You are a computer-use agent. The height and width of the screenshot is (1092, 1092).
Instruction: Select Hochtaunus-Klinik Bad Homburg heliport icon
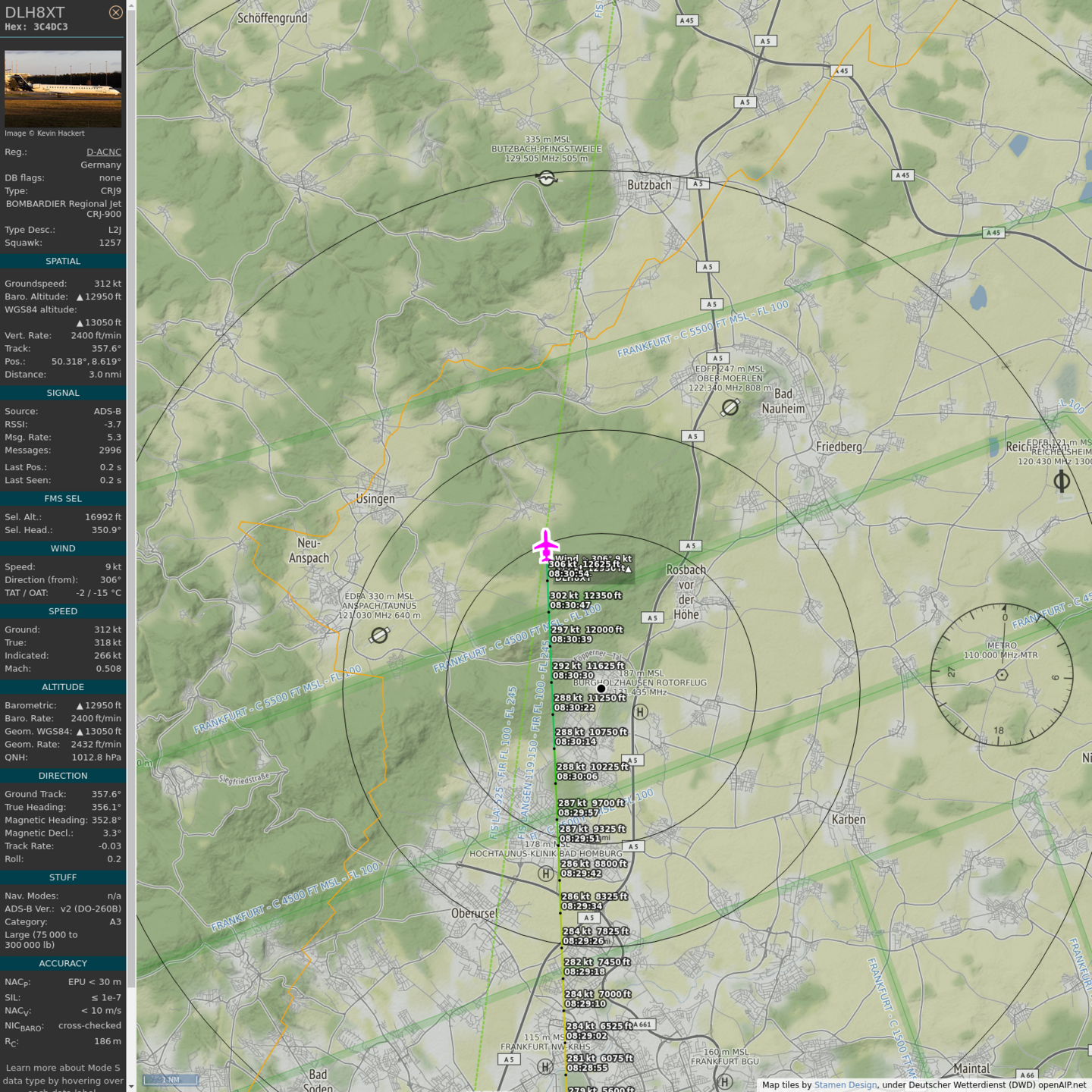(545, 874)
